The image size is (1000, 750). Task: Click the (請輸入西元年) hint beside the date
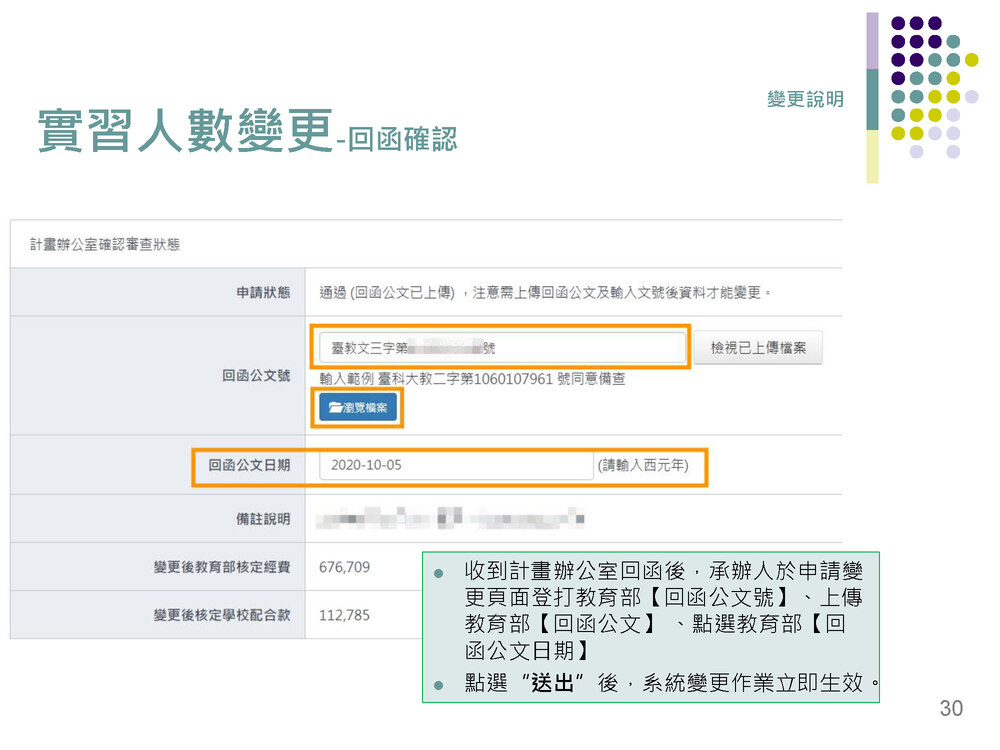[x=642, y=465]
